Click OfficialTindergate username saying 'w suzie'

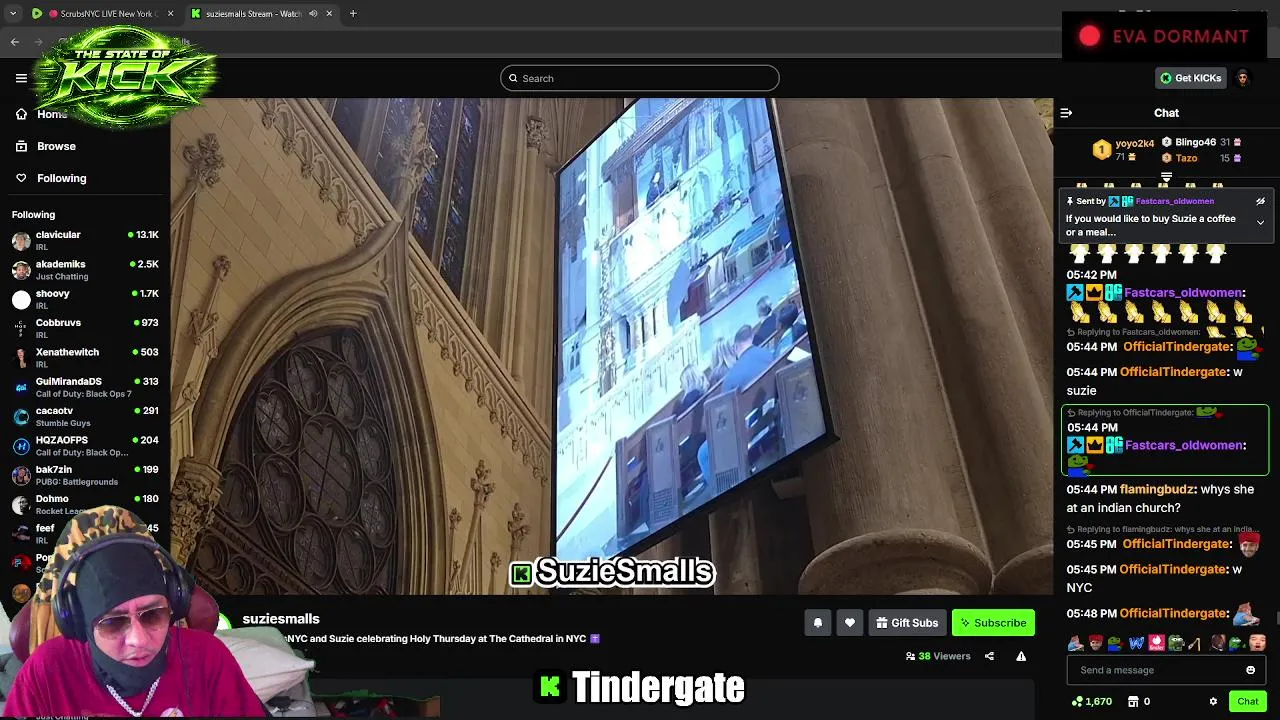tap(1173, 371)
